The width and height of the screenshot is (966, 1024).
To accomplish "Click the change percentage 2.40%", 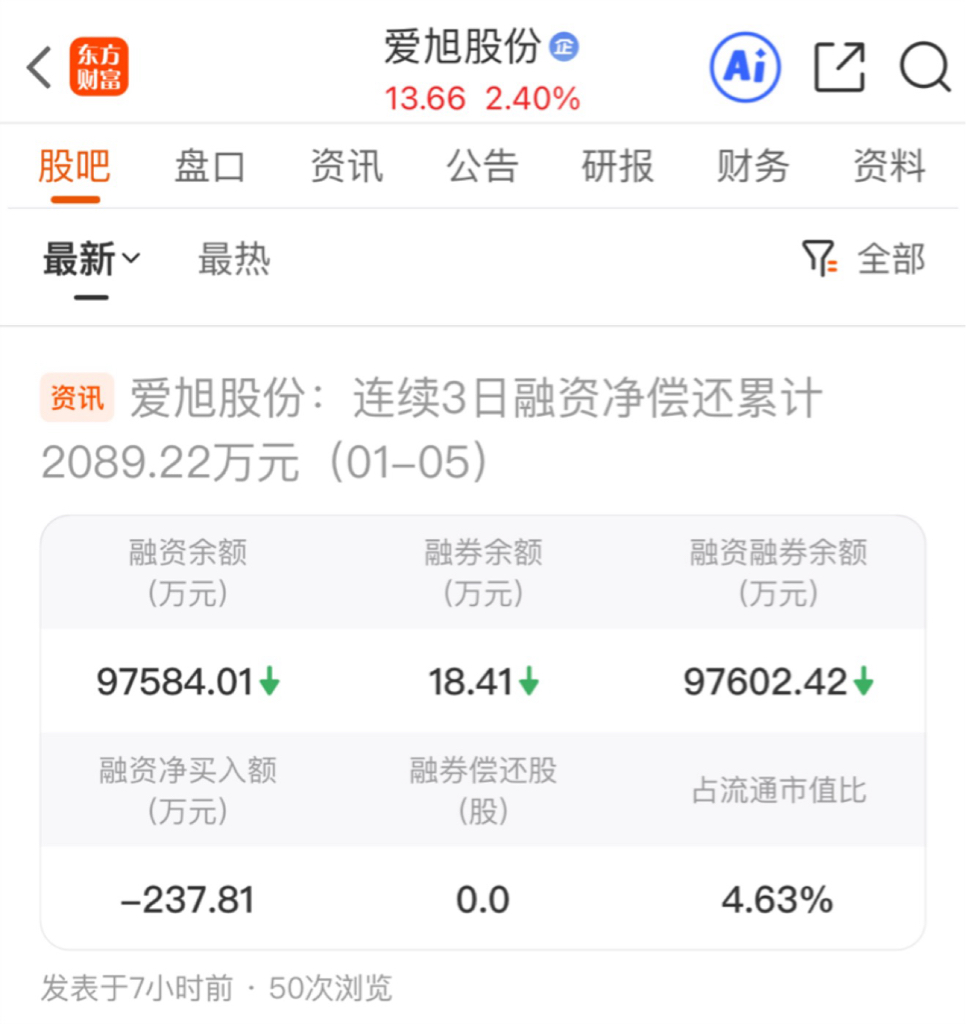I will (x=533, y=99).
